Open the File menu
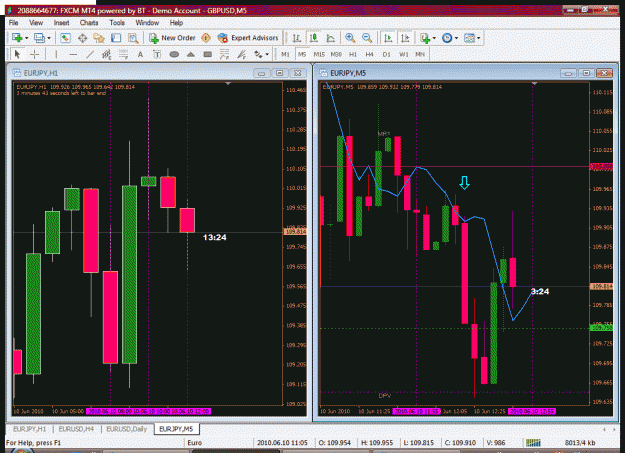The image size is (625, 453). tap(14, 23)
